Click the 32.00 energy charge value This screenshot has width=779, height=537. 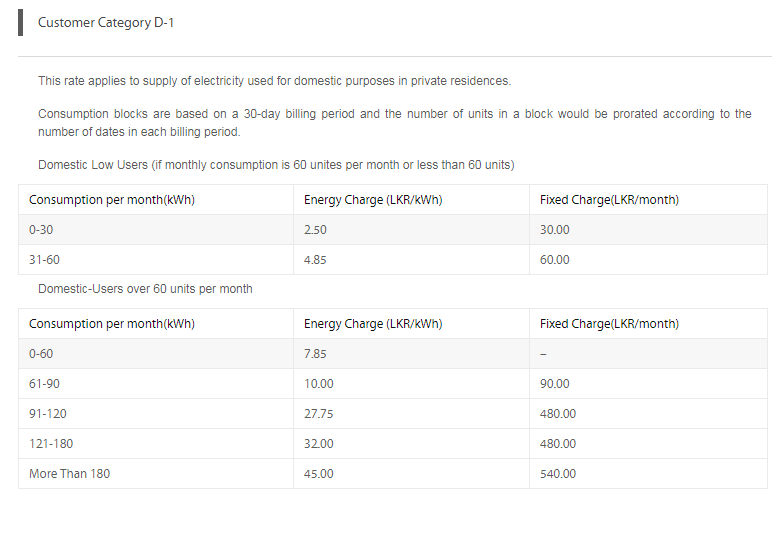click(318, 444)
